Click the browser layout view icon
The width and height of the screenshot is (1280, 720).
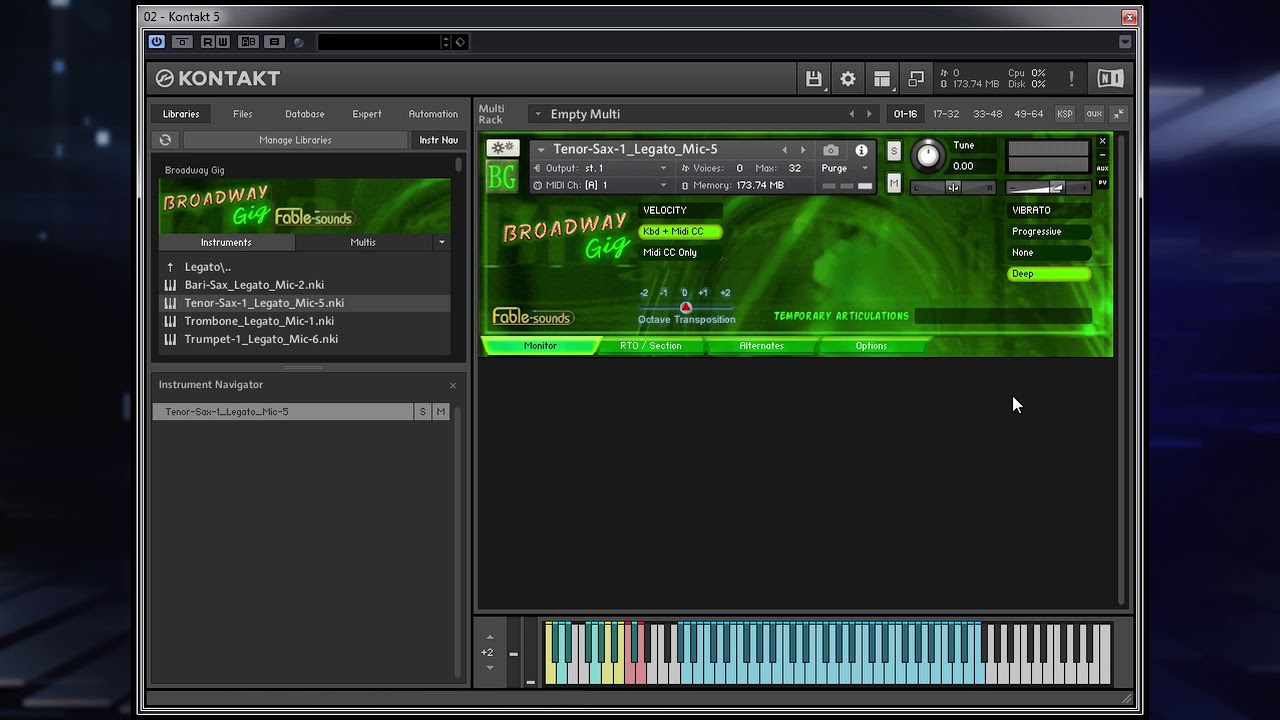click(x=882, y=79)
